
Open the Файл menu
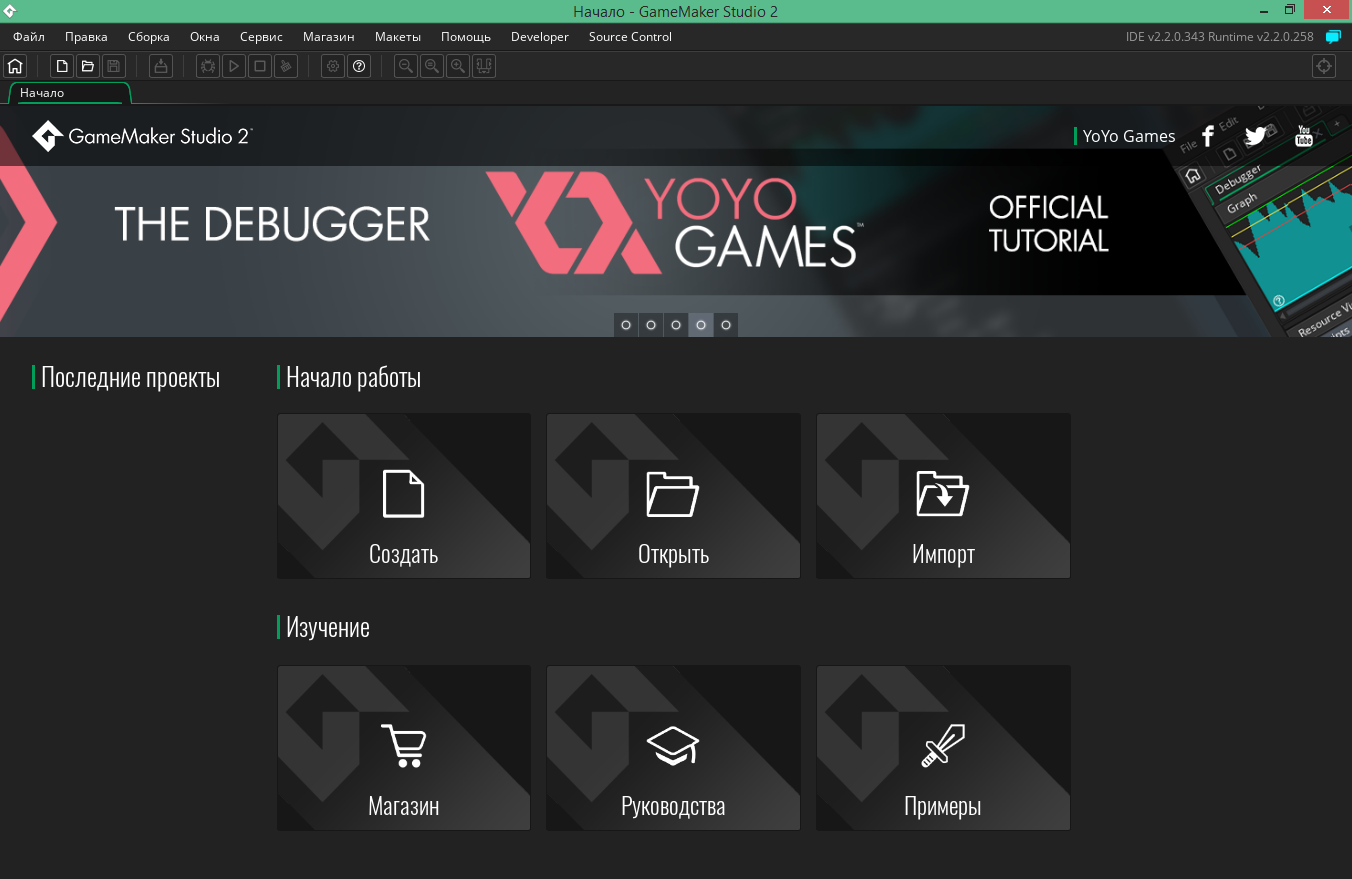29,37
